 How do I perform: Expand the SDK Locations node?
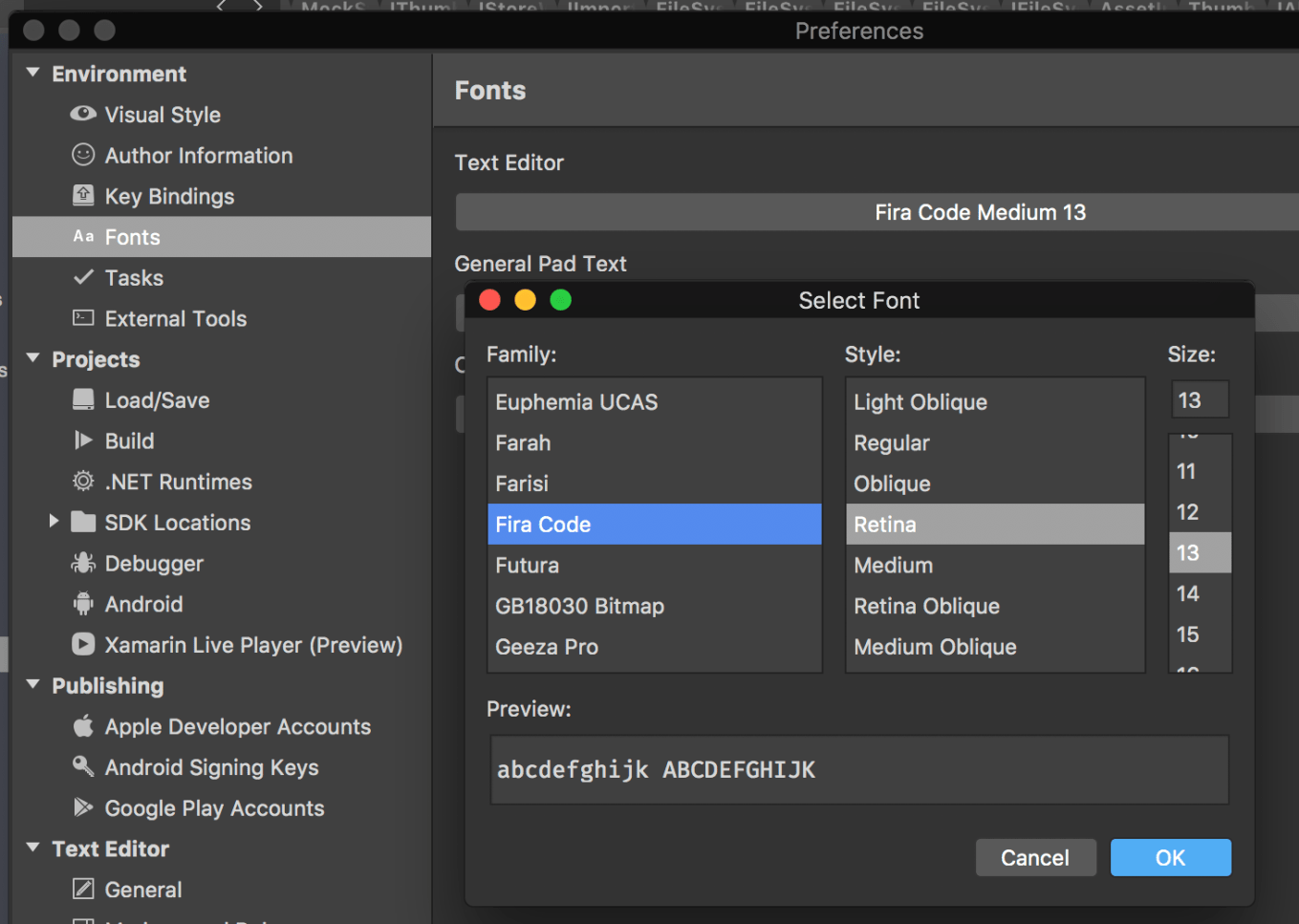(x=54, y=522)
